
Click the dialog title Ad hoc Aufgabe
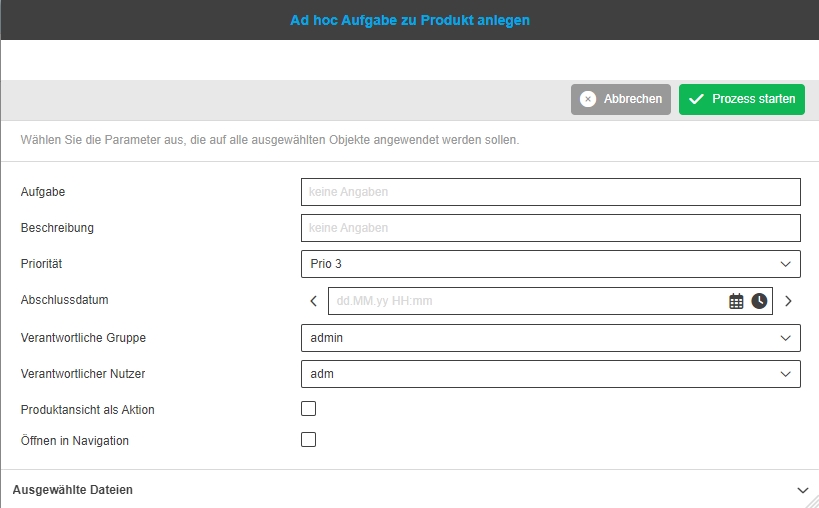pyautogui.click(x=410, y=20)
